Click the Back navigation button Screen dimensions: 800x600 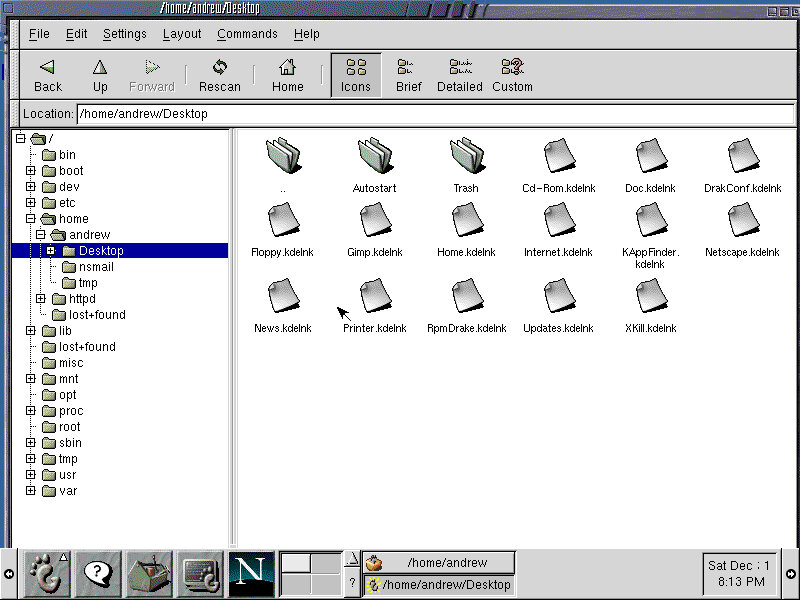click(x=47, y=72)
